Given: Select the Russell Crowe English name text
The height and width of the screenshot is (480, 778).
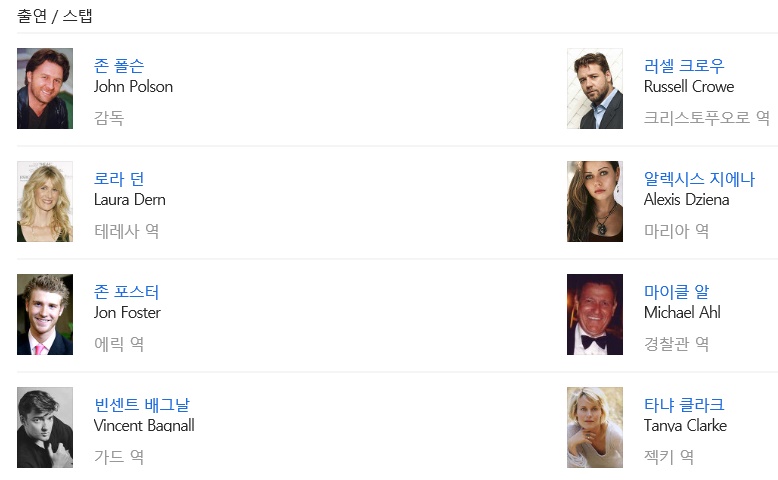Looking at the screenshot, I should pos(689,87).
